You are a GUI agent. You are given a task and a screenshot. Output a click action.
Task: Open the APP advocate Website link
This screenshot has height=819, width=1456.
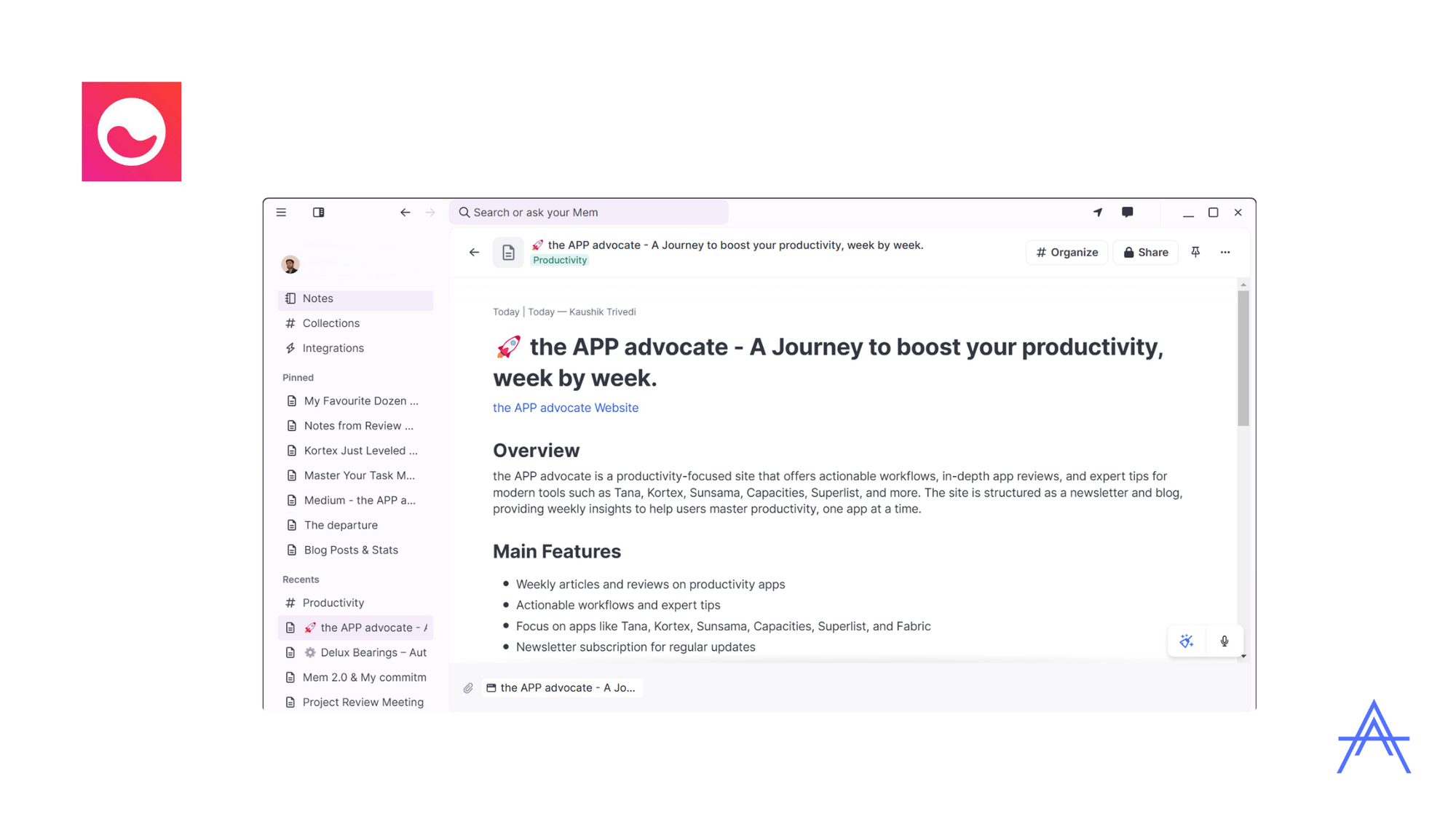(x=566, y=408)
